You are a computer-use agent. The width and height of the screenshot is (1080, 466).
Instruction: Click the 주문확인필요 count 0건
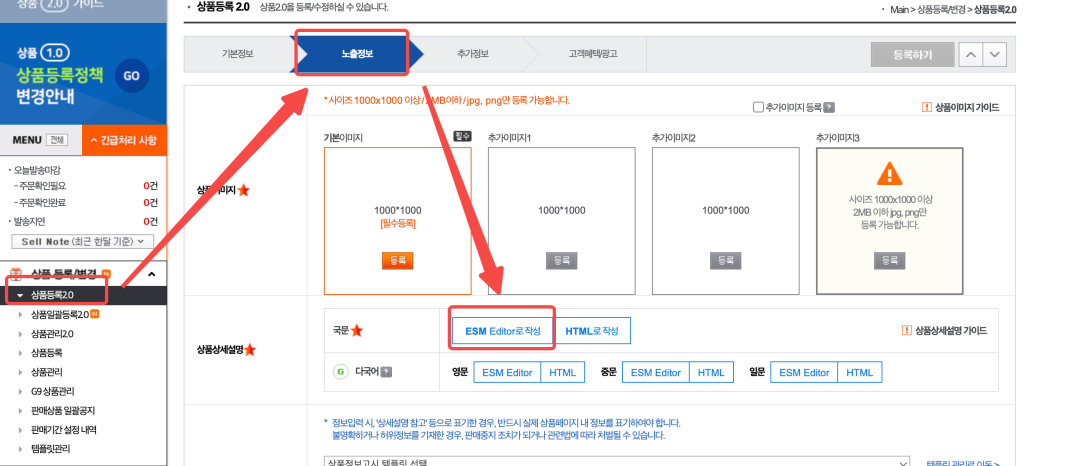tap(150, 185)
